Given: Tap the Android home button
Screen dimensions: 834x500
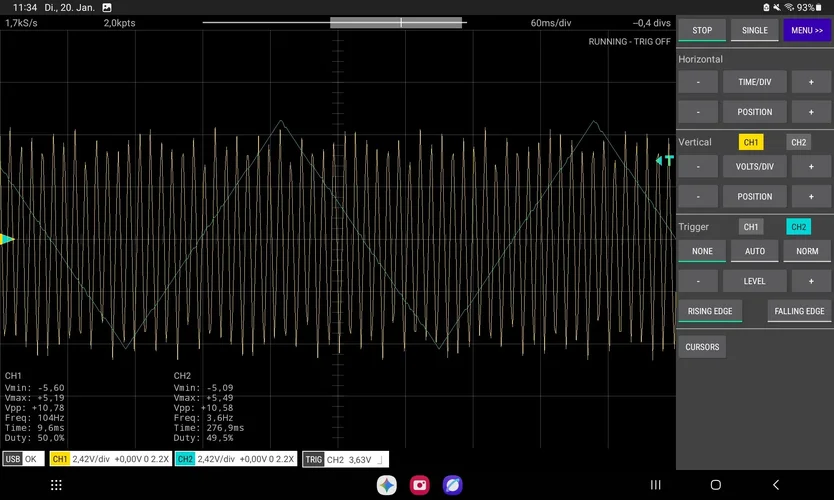Looking at the screenshot, I should click(x=716, y=485).
